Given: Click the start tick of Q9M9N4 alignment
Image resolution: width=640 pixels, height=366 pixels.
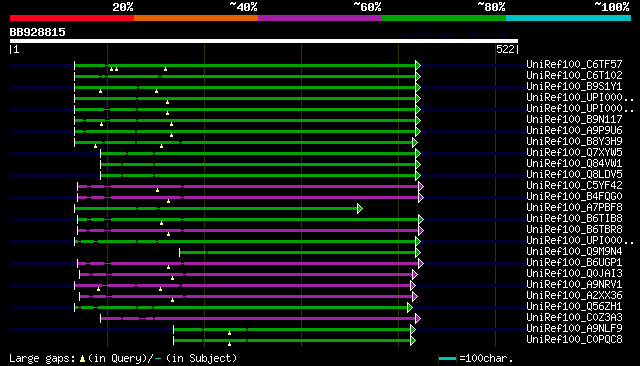Looking at the screenshot, I should click(180, 253).
